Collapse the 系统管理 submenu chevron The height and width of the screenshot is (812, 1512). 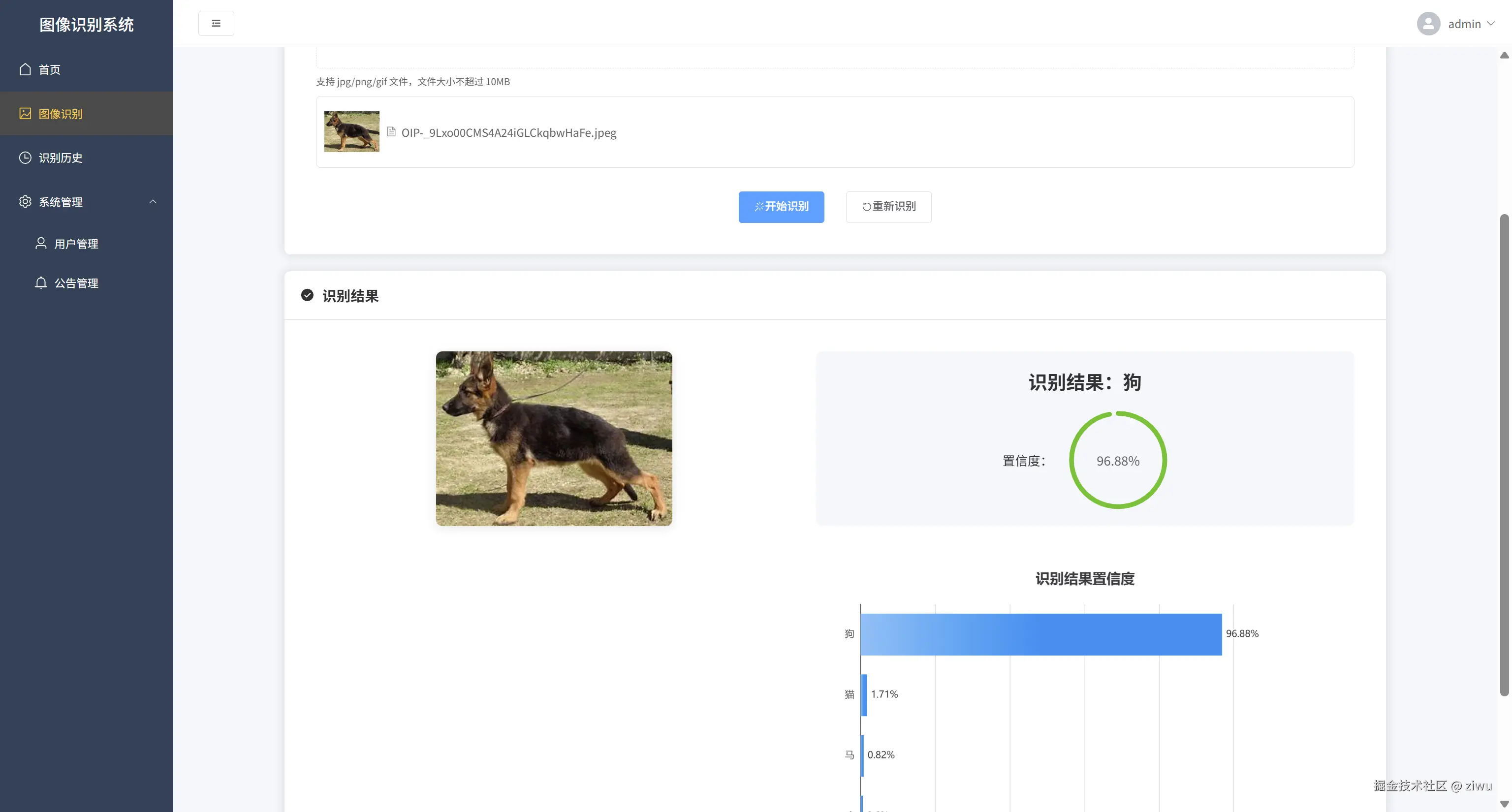pyautogui.click(x=153, y=201)
